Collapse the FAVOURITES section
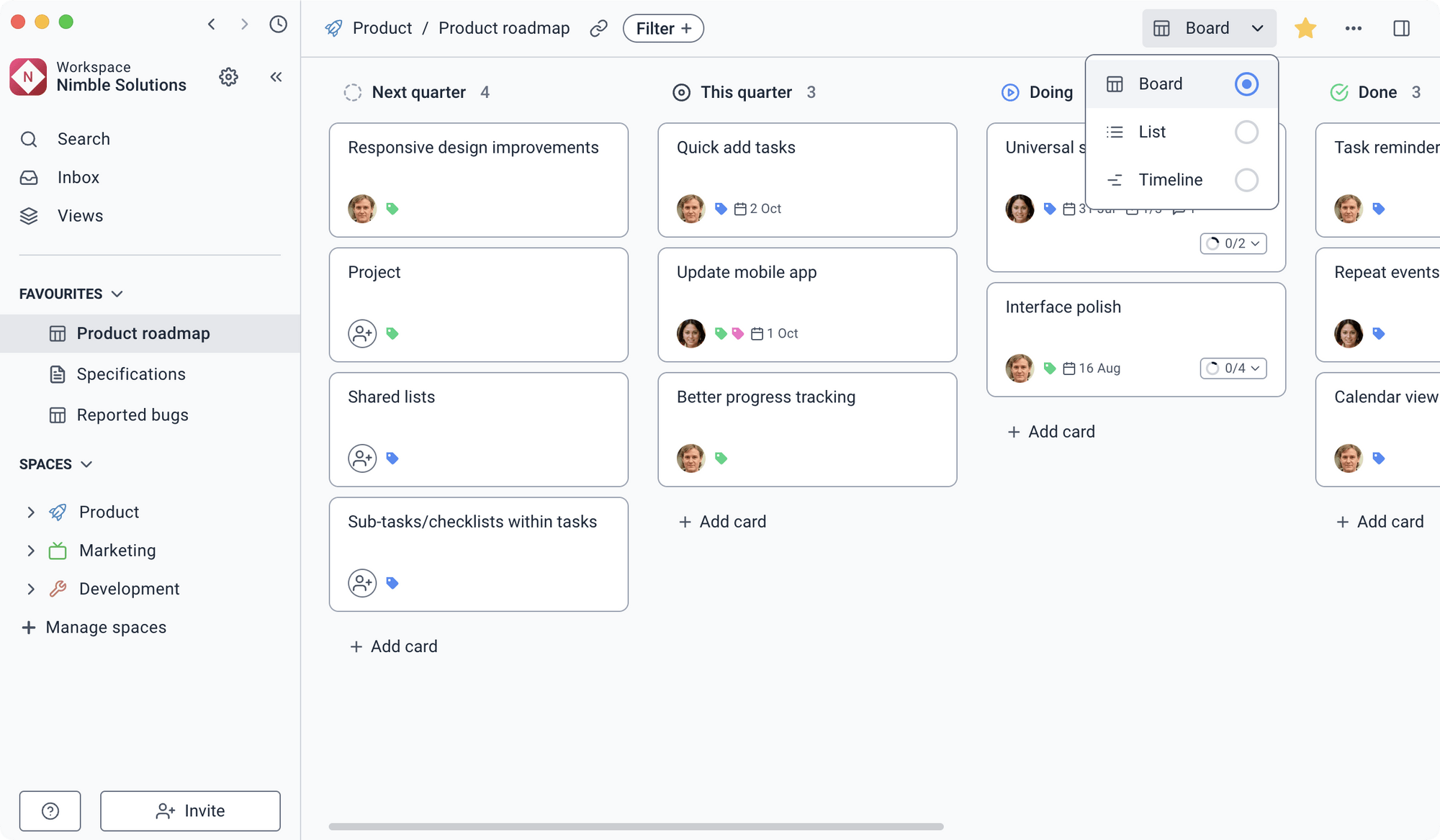The width and height of the screenshot is (1440, 840). pos(117,294)
